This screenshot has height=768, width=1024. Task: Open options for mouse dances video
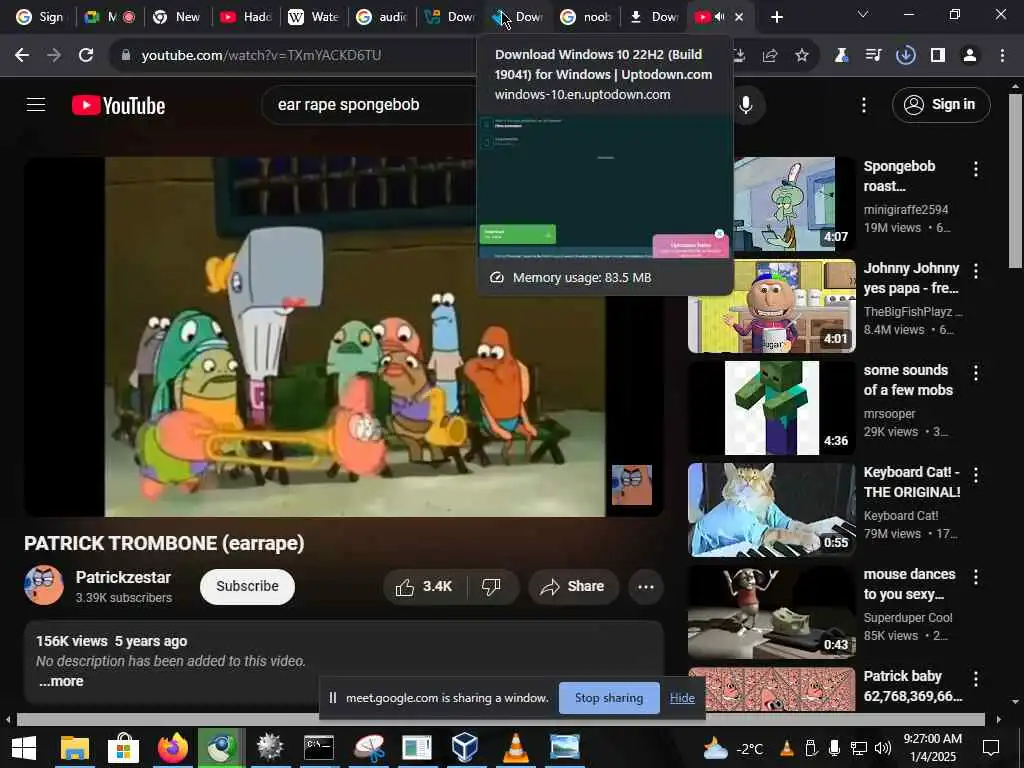976,577
